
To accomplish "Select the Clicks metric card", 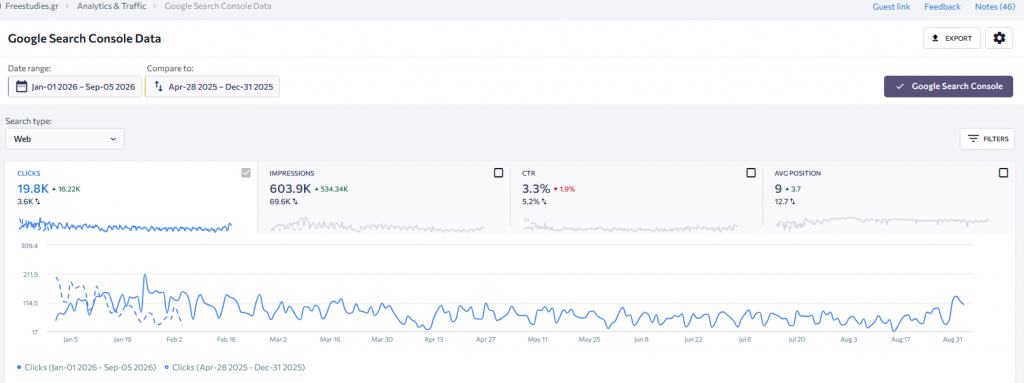I will (x=131, y=197).
